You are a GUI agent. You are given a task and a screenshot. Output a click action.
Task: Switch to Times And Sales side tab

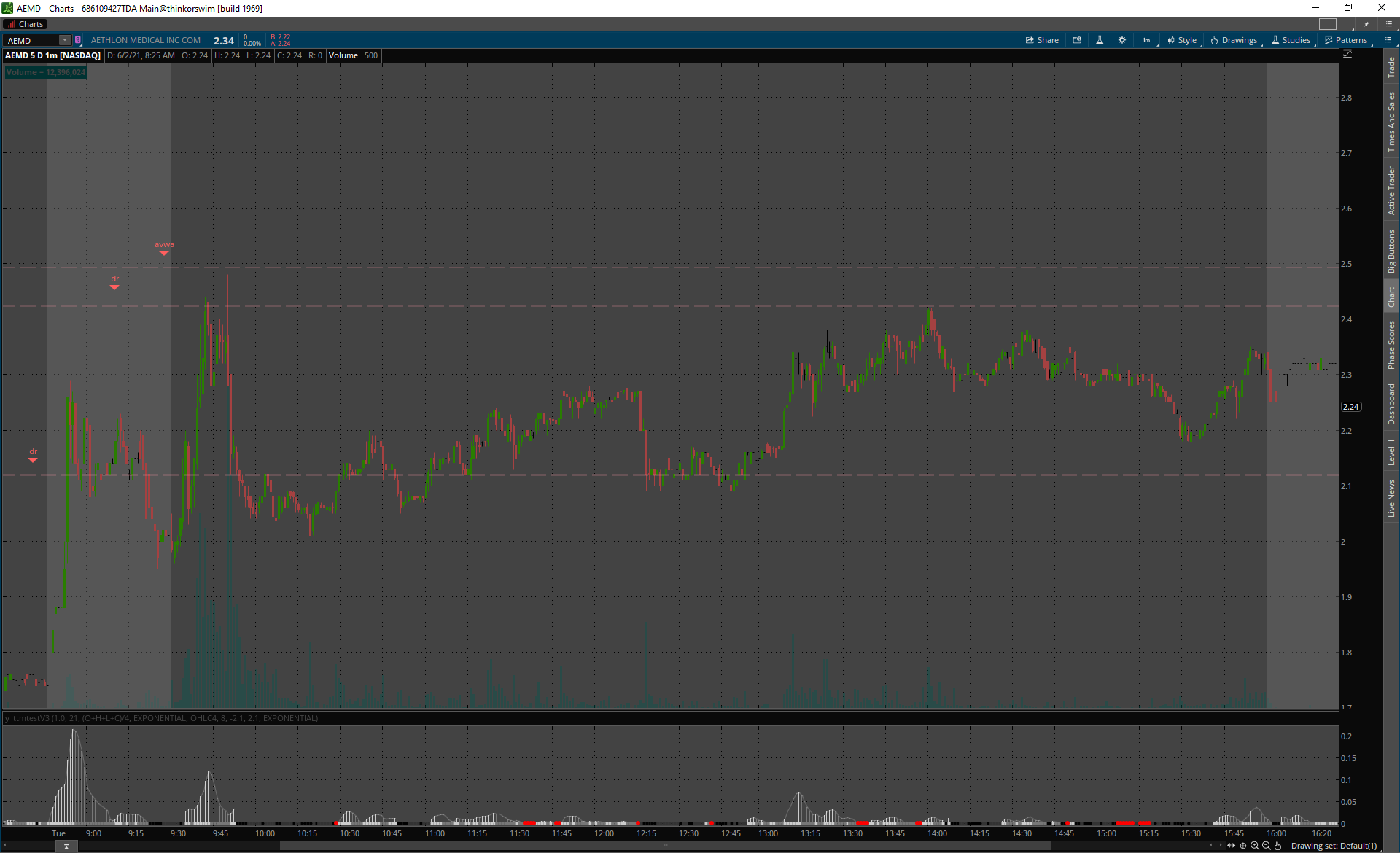(x=1391, y=122)
